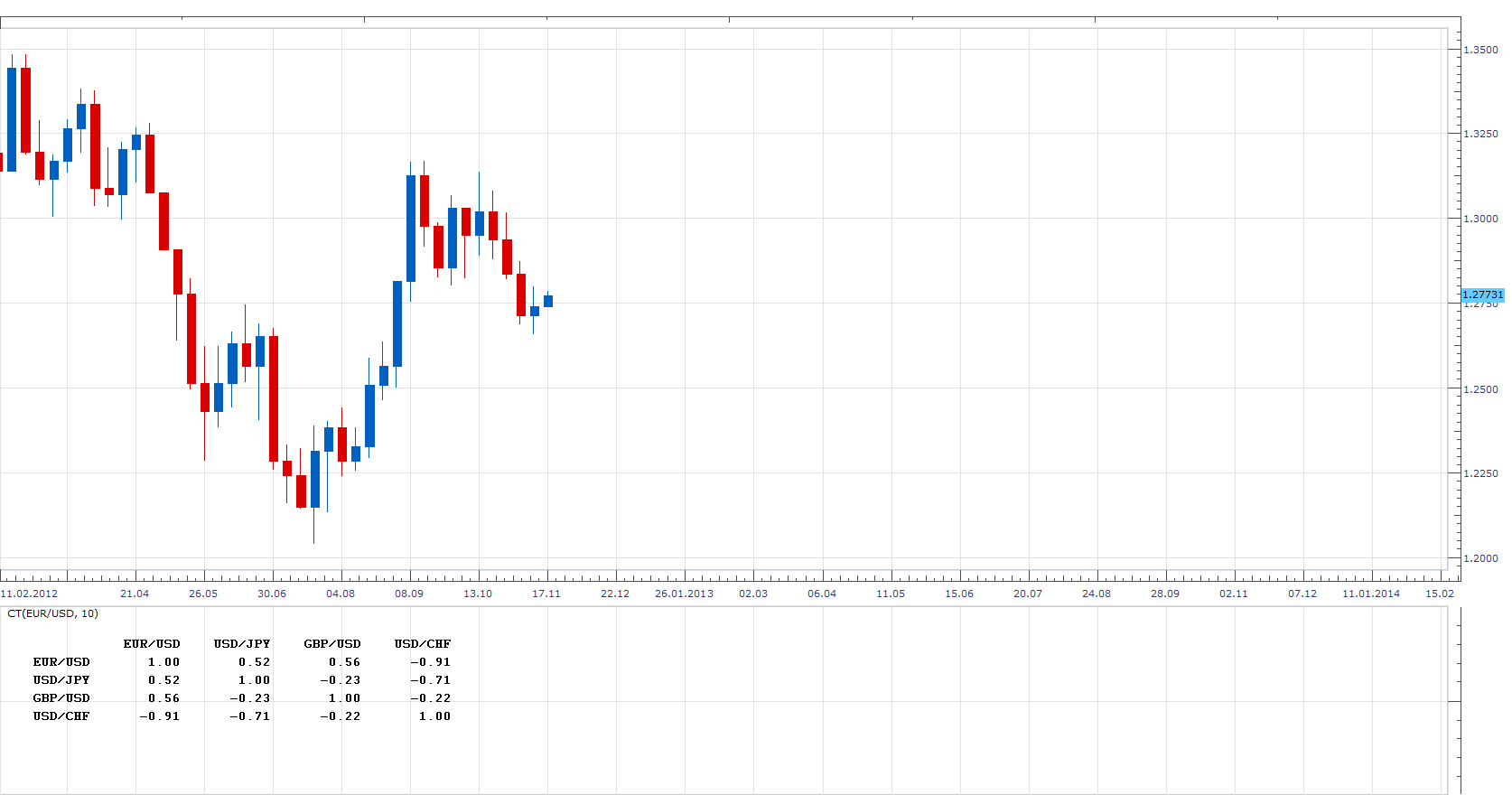The image size is (1512, 795).
Task: Select the 22.12 date label
Action: [615, 594]
